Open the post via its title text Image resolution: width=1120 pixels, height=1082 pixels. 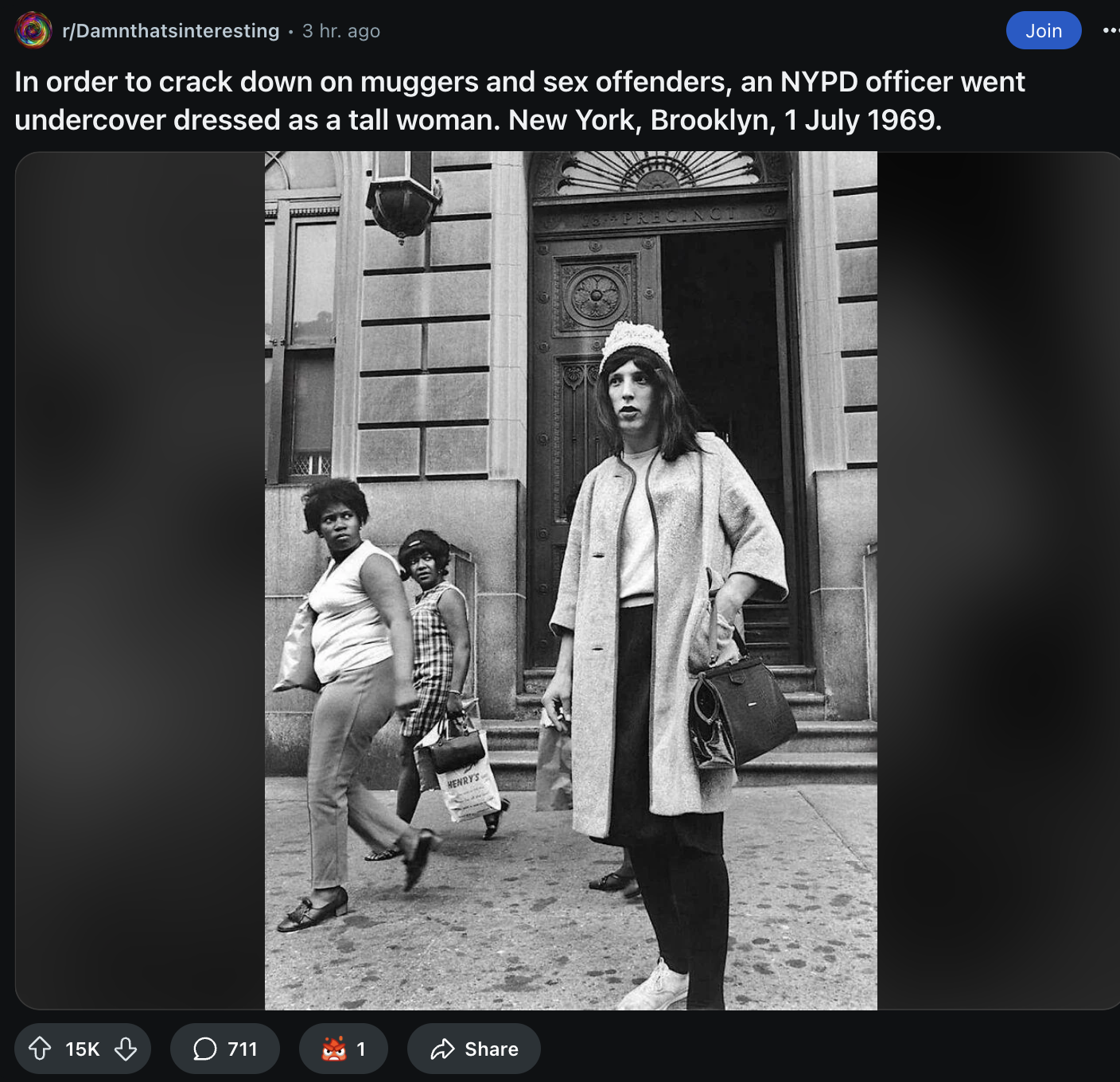point(519,100)
